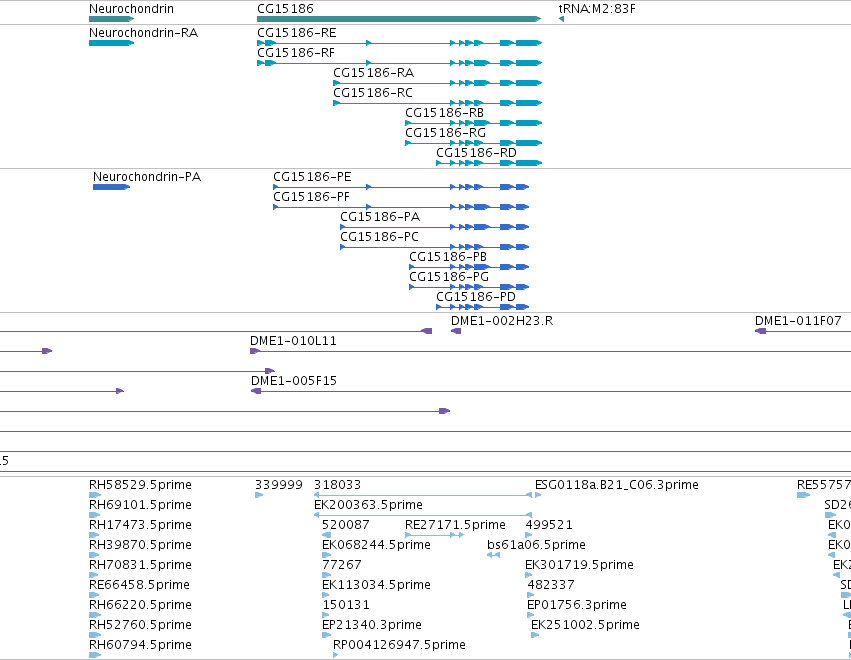
Task: Select transcript CG15186-RF label
Action: point(296,53)
